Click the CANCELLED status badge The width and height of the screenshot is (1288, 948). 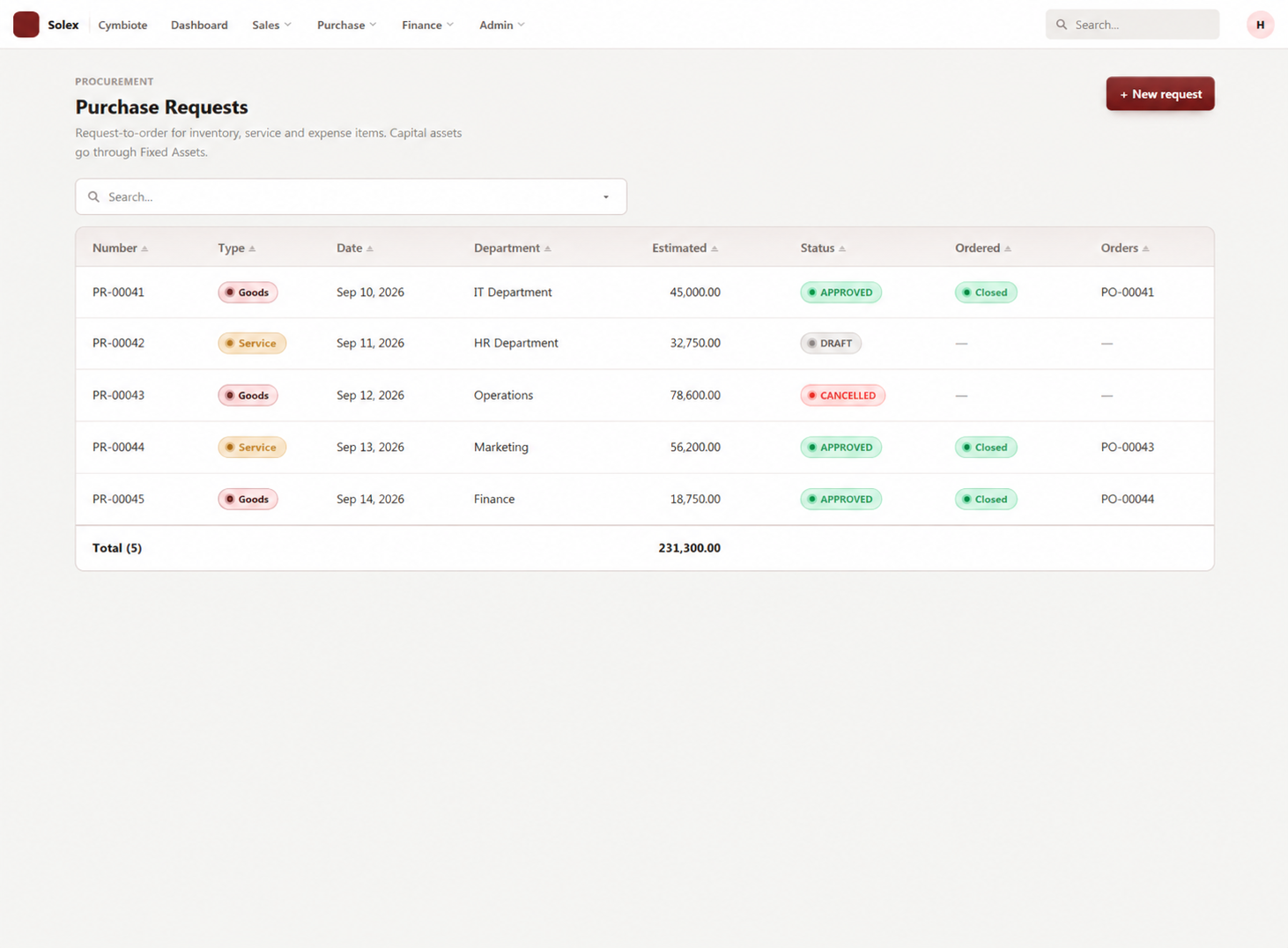[x=842, y=396]
